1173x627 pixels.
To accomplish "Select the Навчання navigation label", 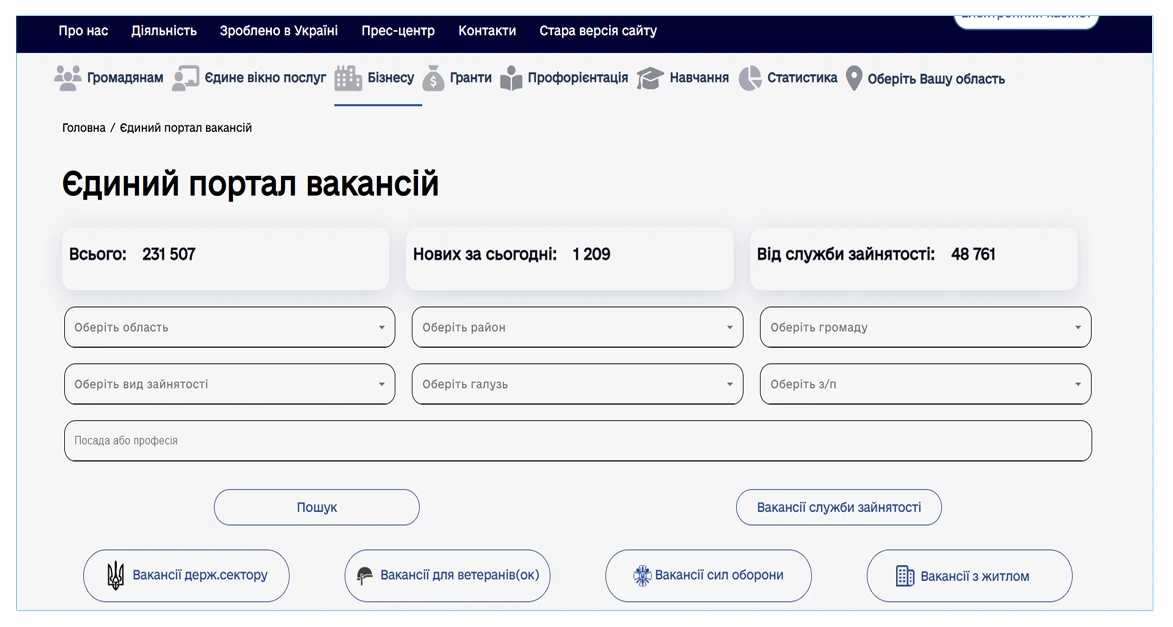I will (699, 78).
